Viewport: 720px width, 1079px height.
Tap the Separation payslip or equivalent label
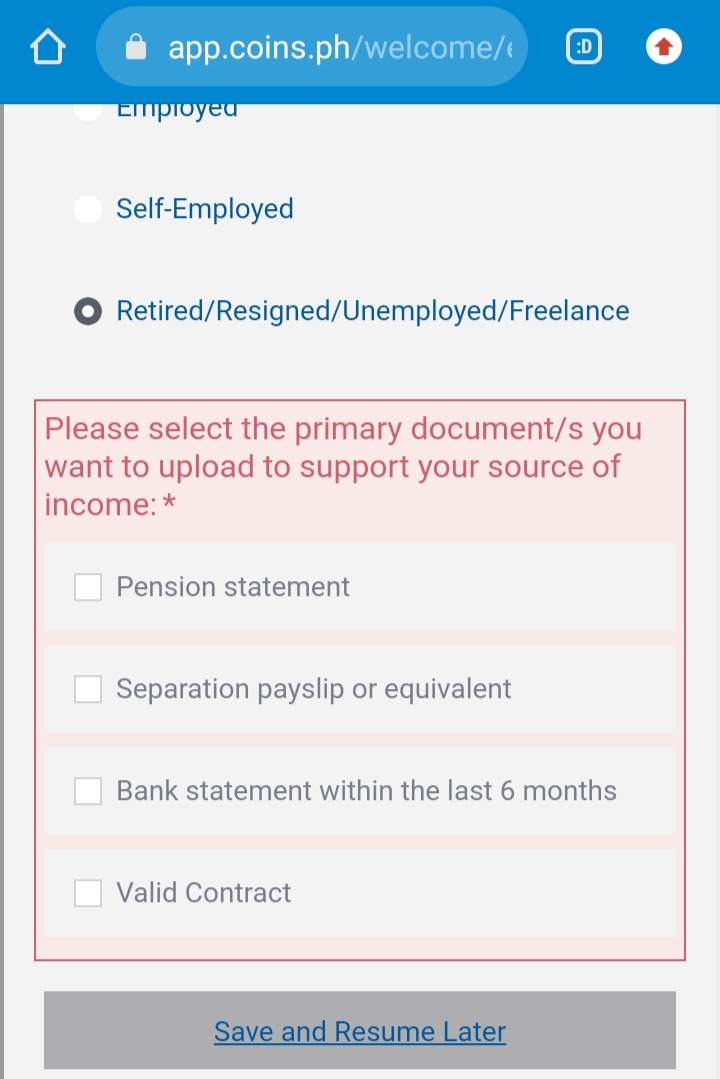coord(313,689)
